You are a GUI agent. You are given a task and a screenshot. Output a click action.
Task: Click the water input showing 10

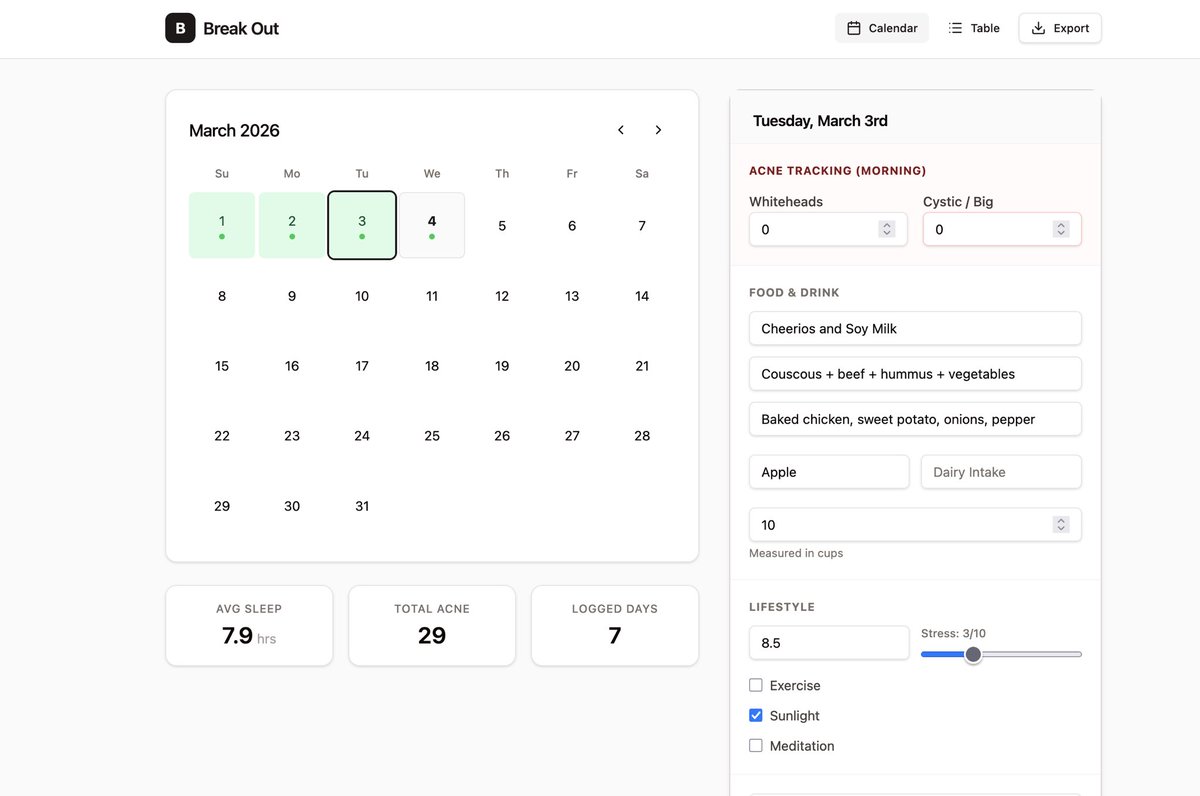click(x=915, y=524)
